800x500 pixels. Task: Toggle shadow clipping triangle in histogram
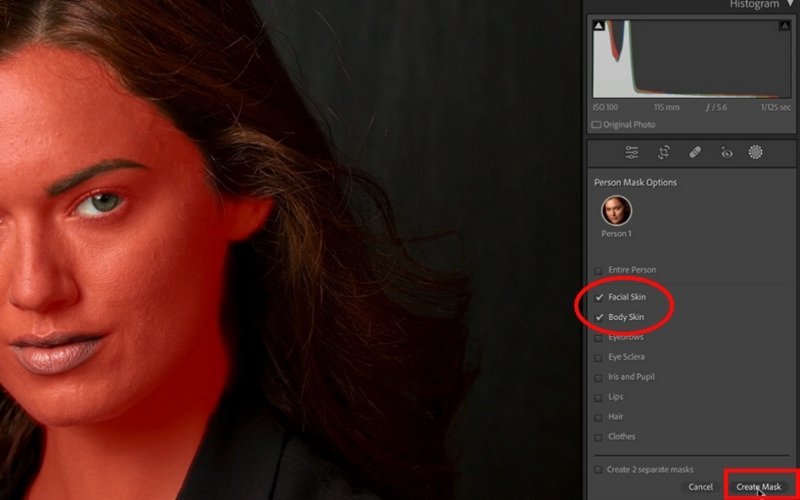[x=599, y=26]
